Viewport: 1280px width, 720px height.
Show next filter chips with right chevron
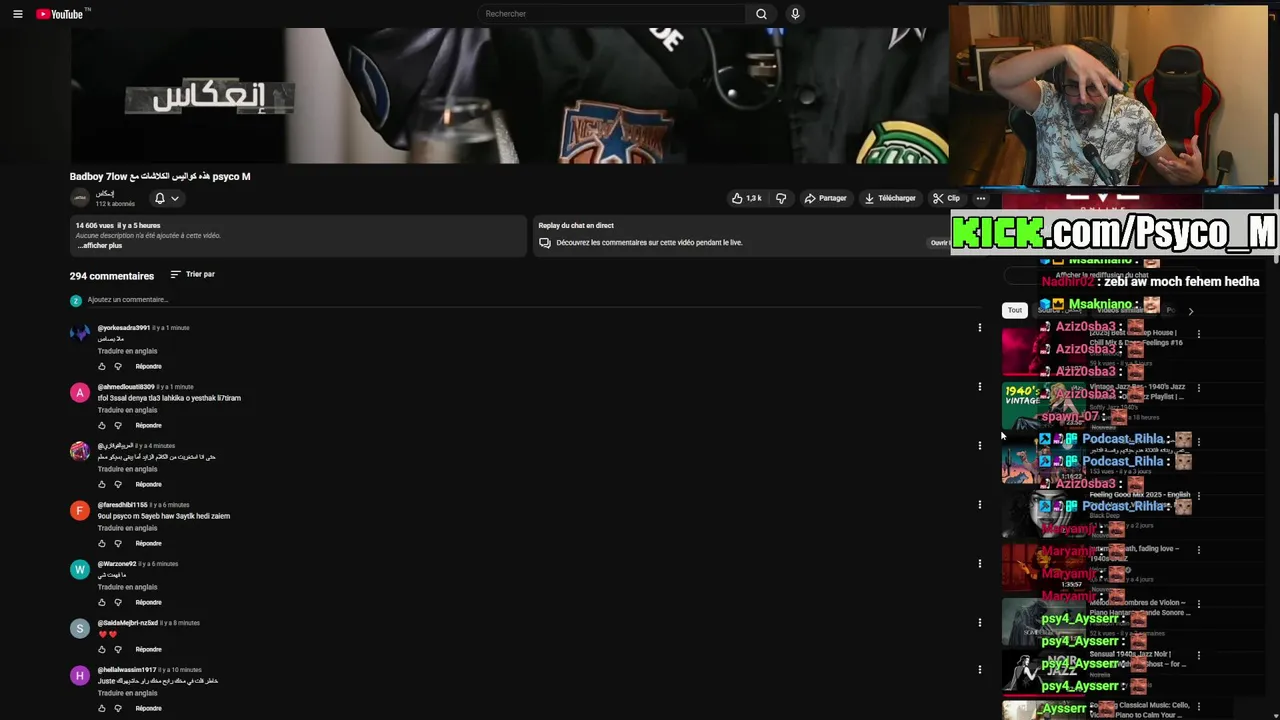(x=1190, y=311)
